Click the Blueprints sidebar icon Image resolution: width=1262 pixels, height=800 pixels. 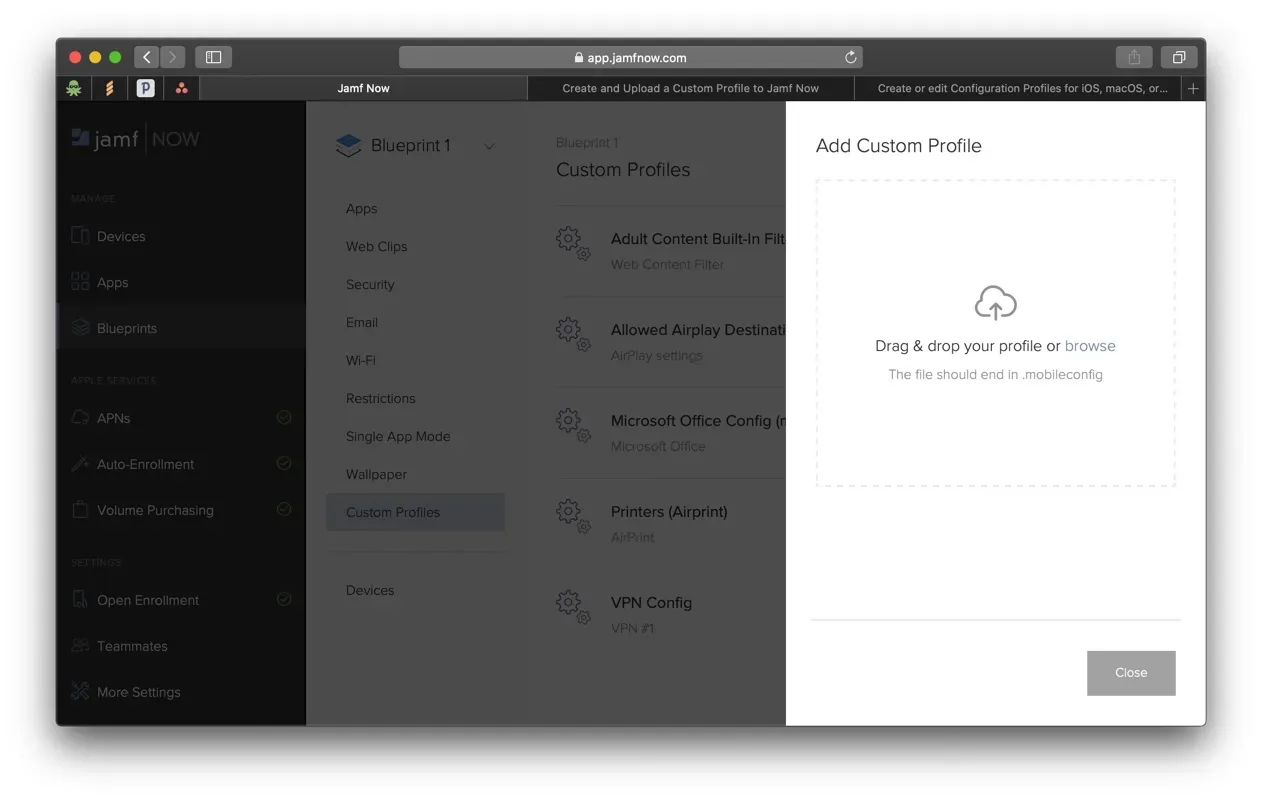[x=81, y=328]
